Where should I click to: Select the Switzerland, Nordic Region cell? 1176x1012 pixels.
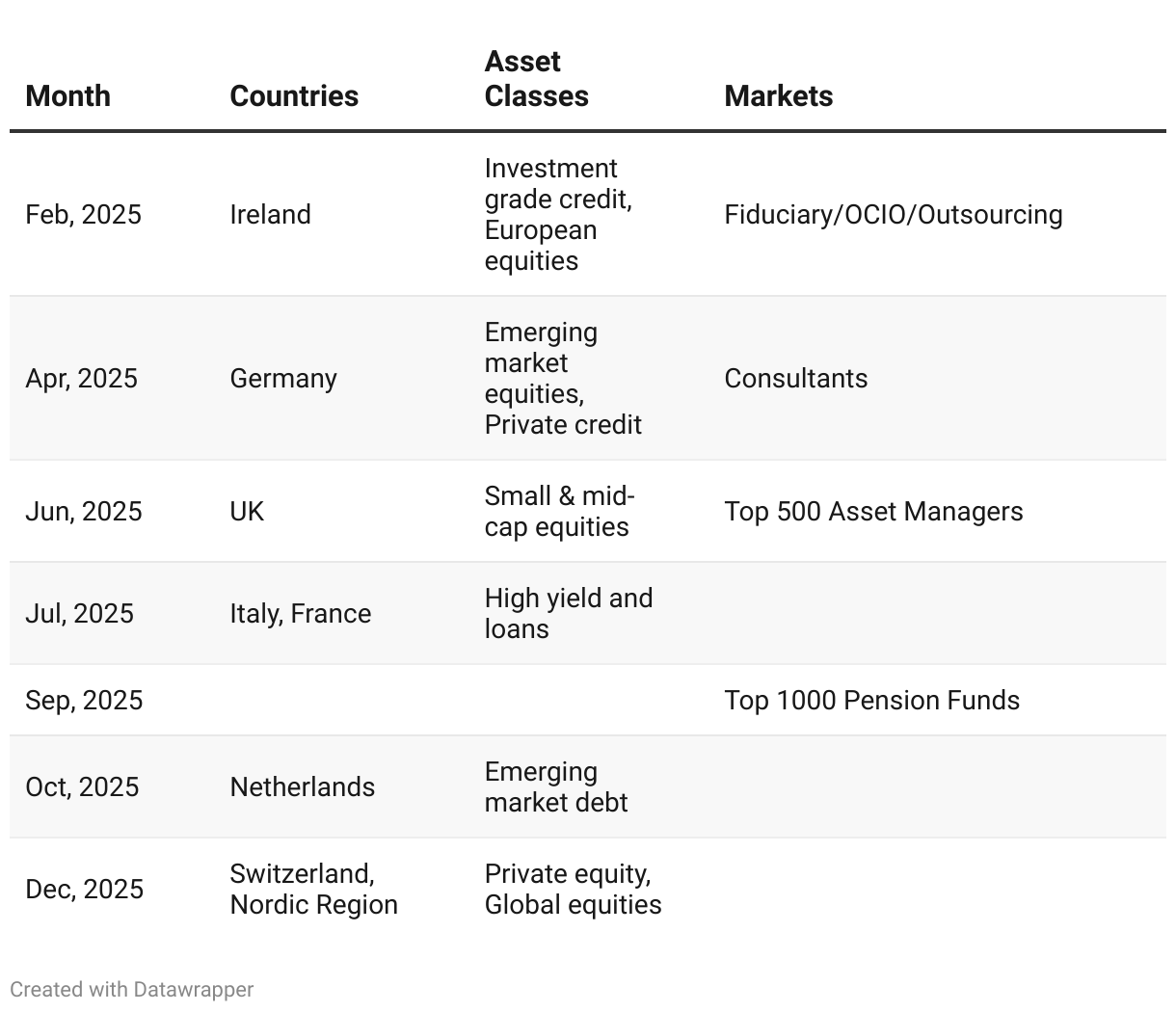(314, 890)
